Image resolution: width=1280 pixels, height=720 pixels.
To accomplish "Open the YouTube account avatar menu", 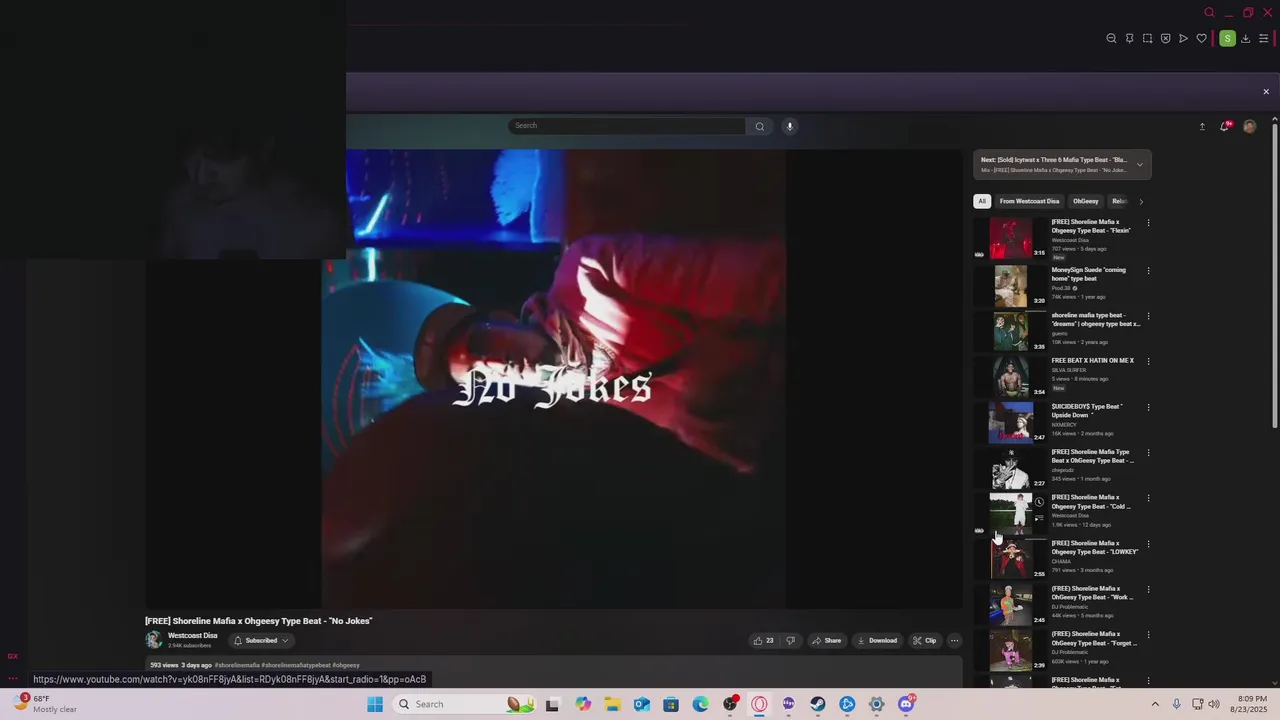I will pos(1249,126).
